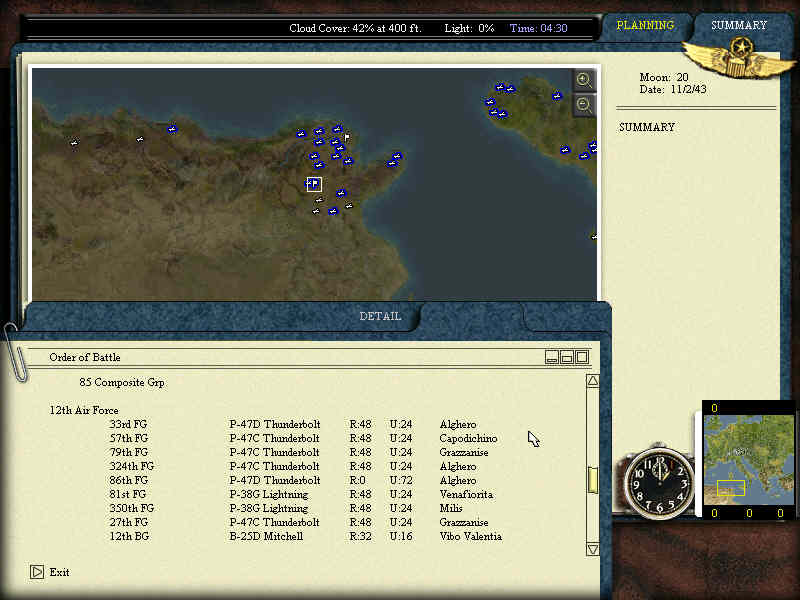Image resolution: width=800 pixels, height=600 pixels.
Task: Switch to the Planning tab
Action: click(645, 25)
